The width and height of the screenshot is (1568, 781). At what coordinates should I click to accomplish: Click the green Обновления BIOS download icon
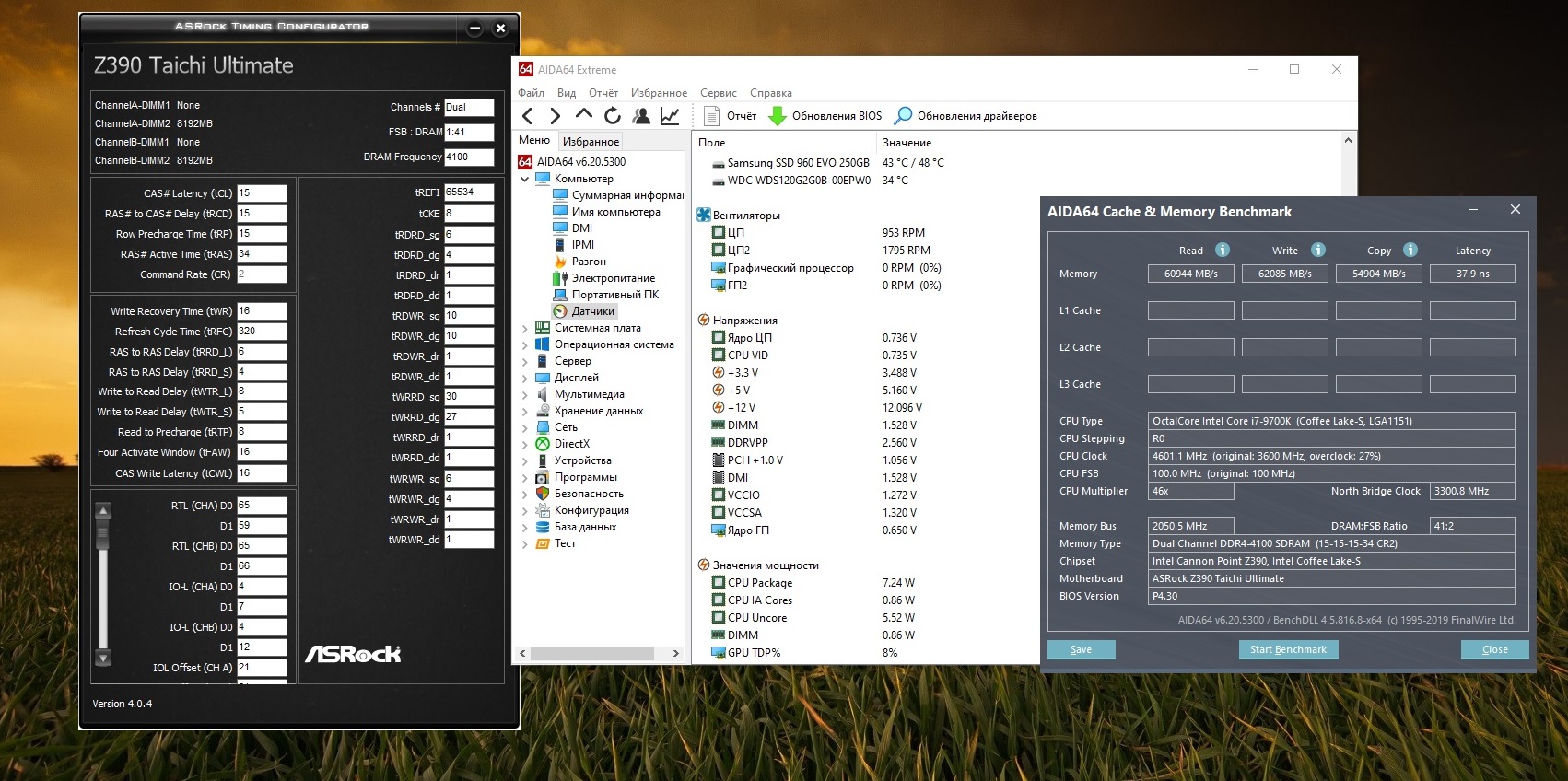(778, 116)
